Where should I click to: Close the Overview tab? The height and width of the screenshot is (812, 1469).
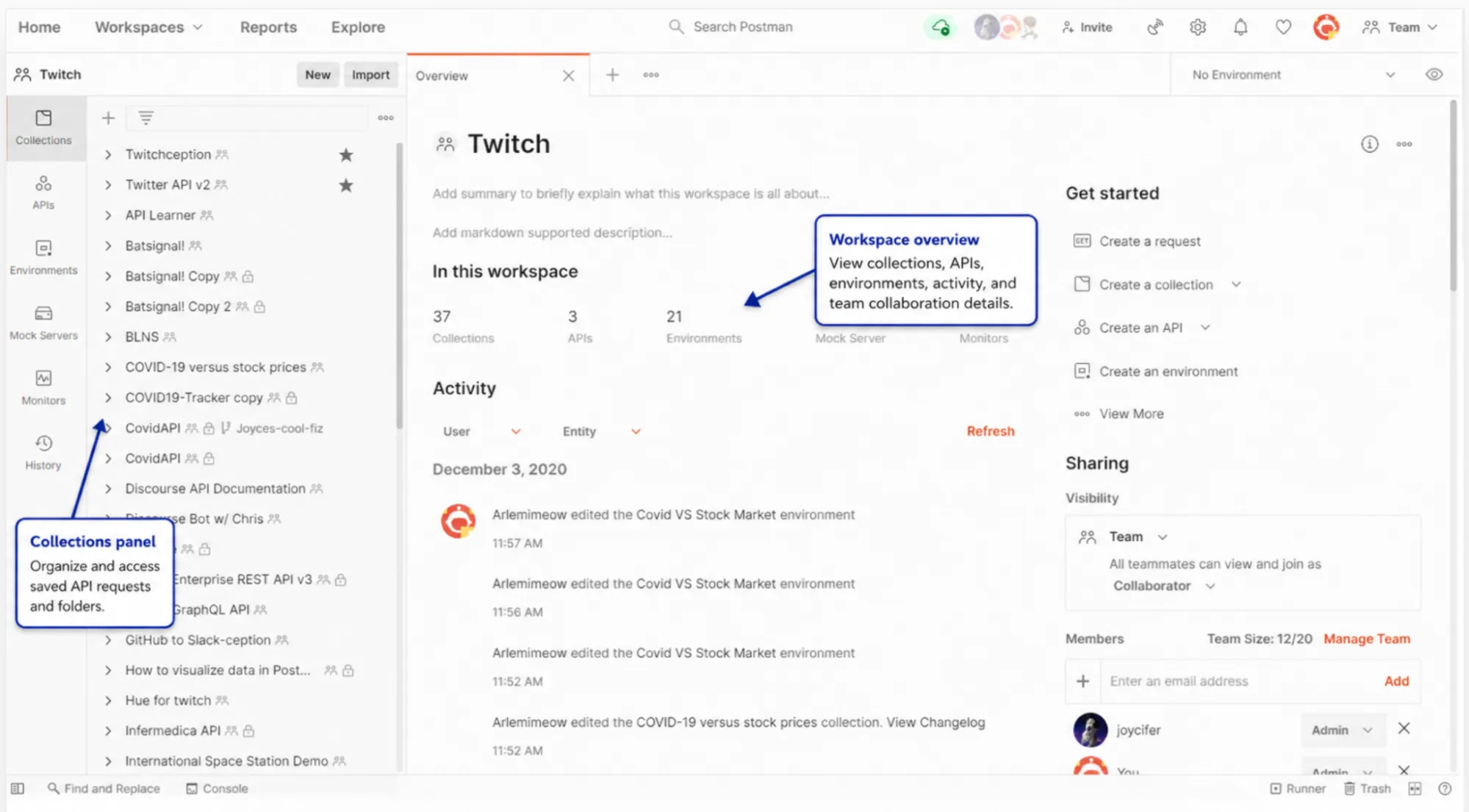click(568, 76)
